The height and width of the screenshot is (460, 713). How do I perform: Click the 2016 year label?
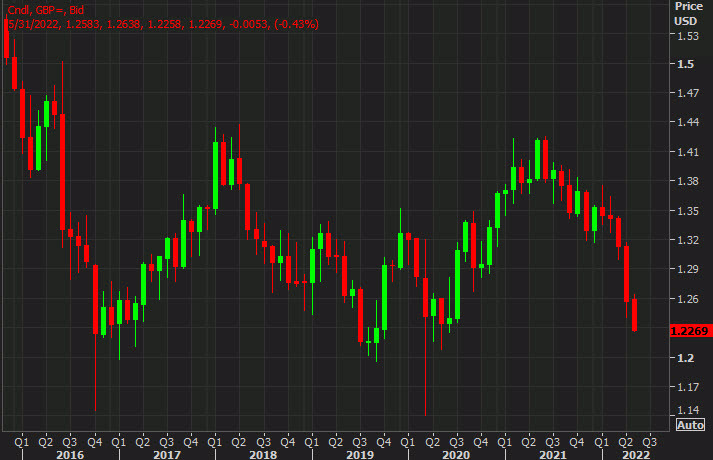70,455
